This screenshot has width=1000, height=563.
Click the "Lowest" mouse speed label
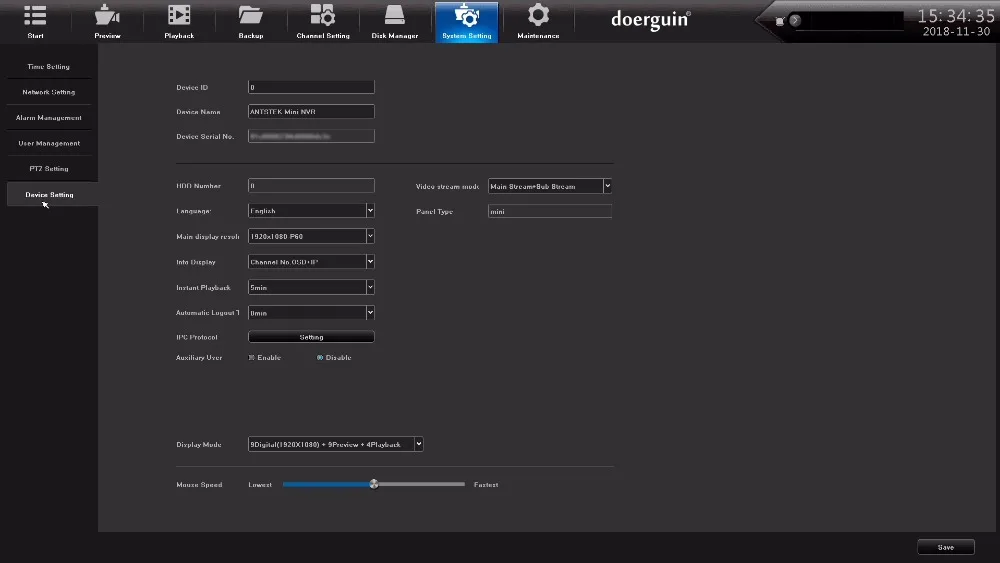260,485
